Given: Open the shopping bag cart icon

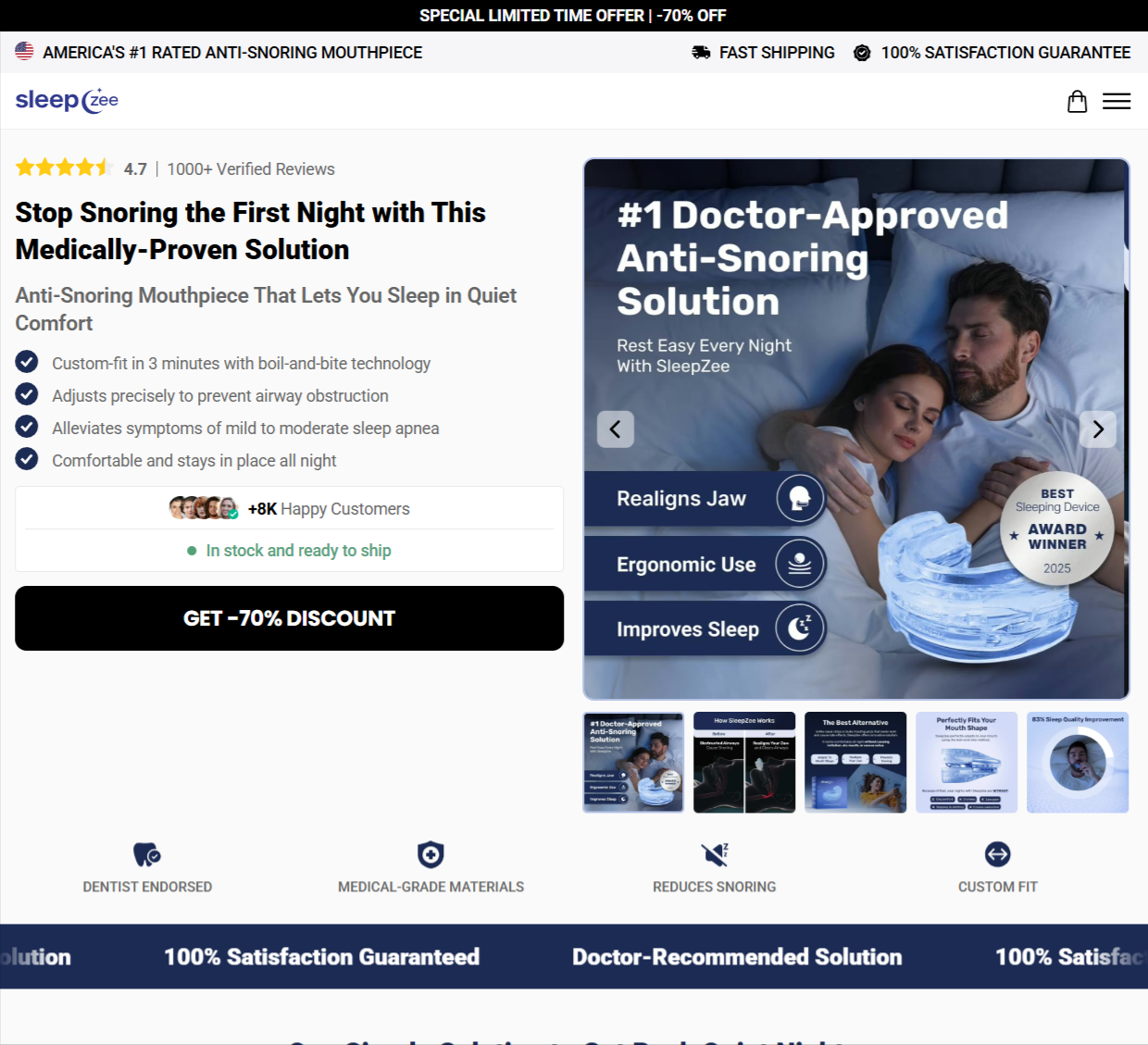Looking at the screenshot, I should 1077,101.
